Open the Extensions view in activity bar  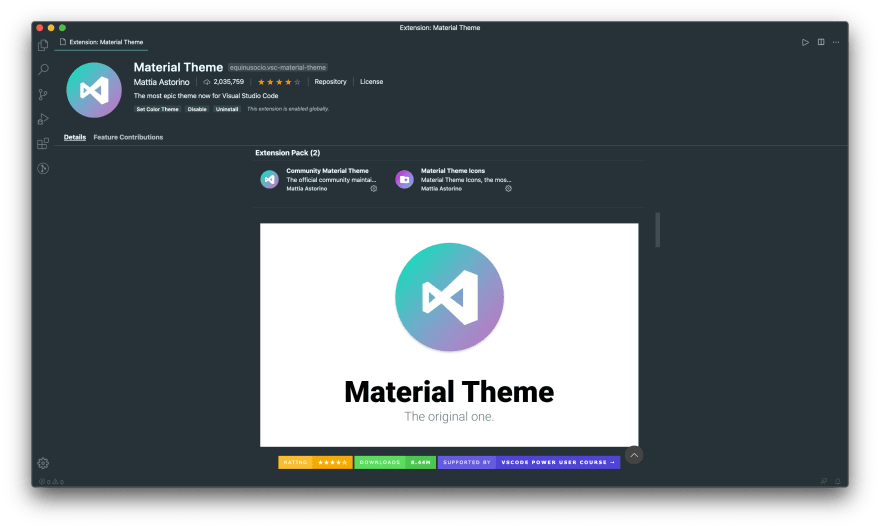(x=43, y=144)
